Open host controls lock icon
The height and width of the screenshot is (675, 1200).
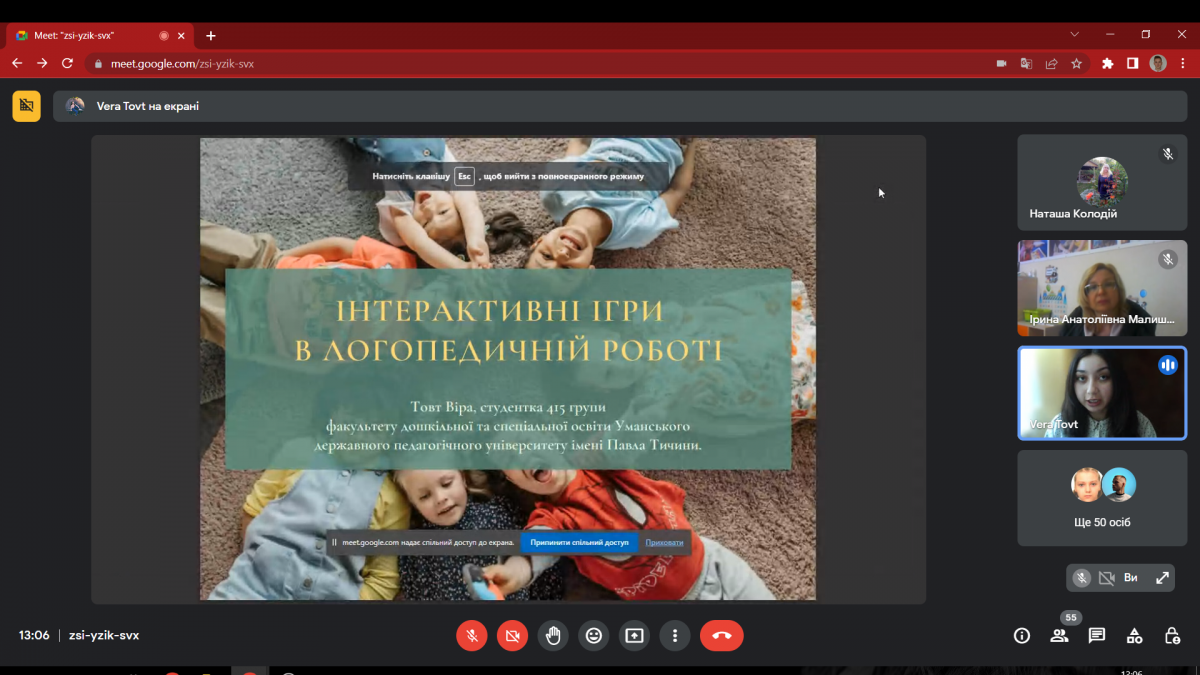[1172, 635]
